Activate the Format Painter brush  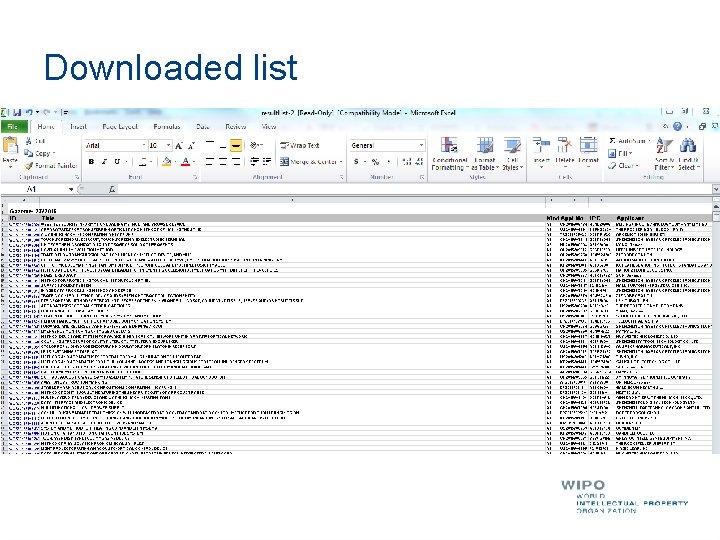51,165
